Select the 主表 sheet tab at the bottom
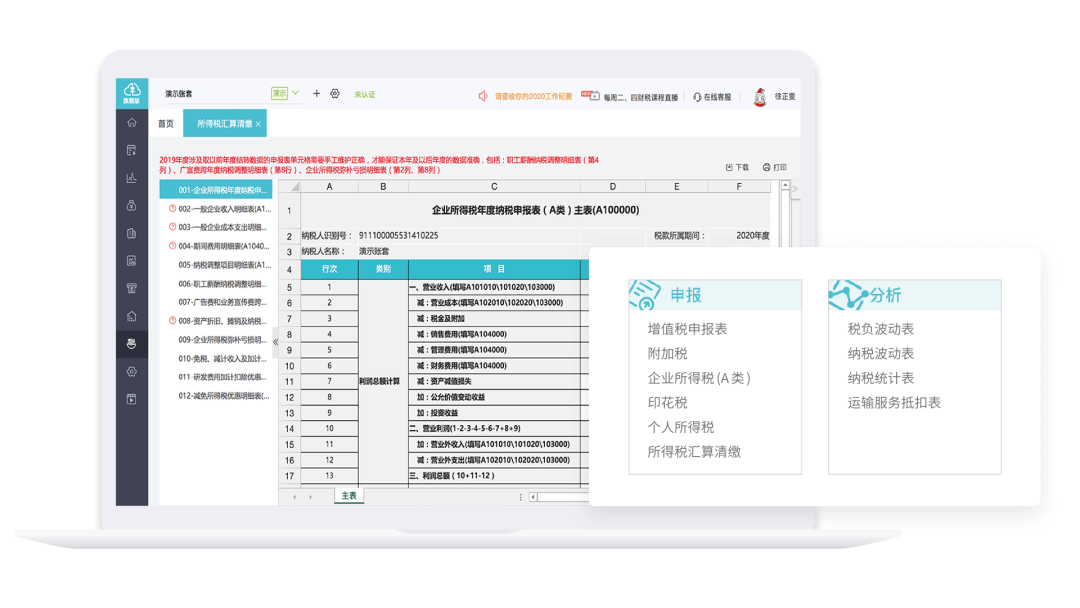 tap(347, 494)
